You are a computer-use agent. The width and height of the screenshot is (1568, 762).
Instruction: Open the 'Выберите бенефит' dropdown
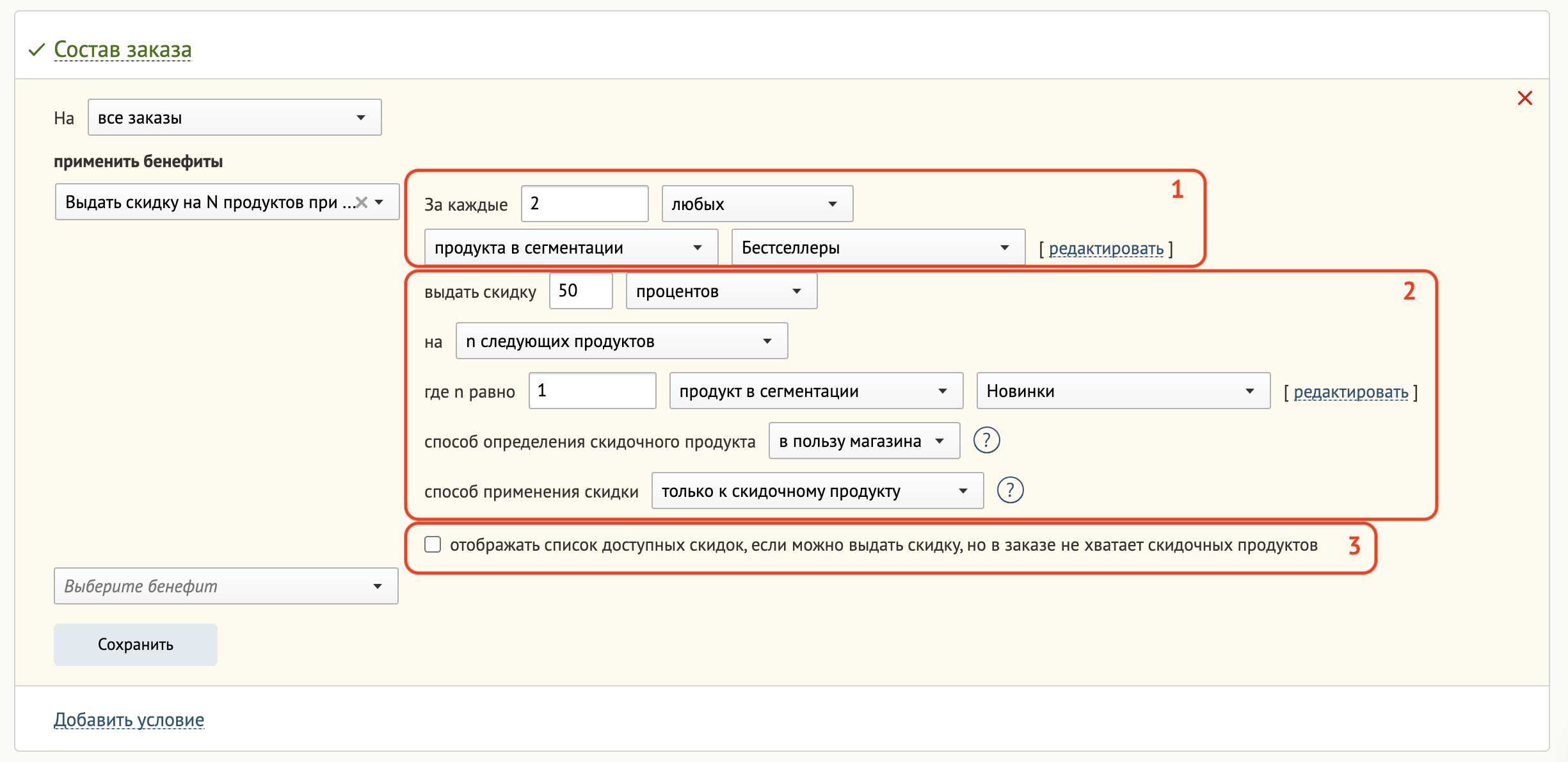tap(226, 586)
